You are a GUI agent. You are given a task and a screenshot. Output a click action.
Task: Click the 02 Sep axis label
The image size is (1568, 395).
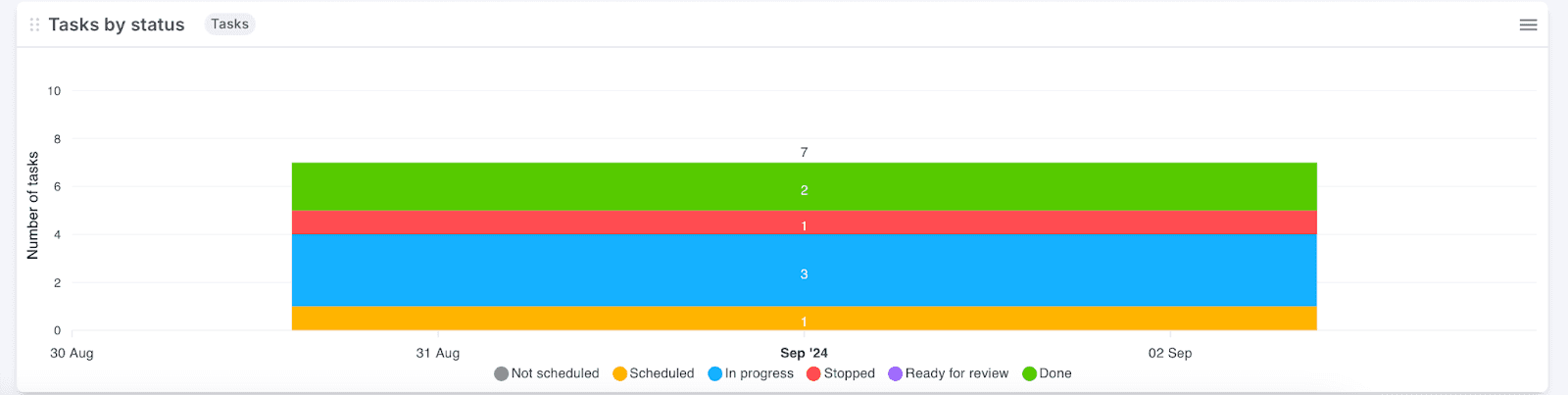[x=1170, y=353]
